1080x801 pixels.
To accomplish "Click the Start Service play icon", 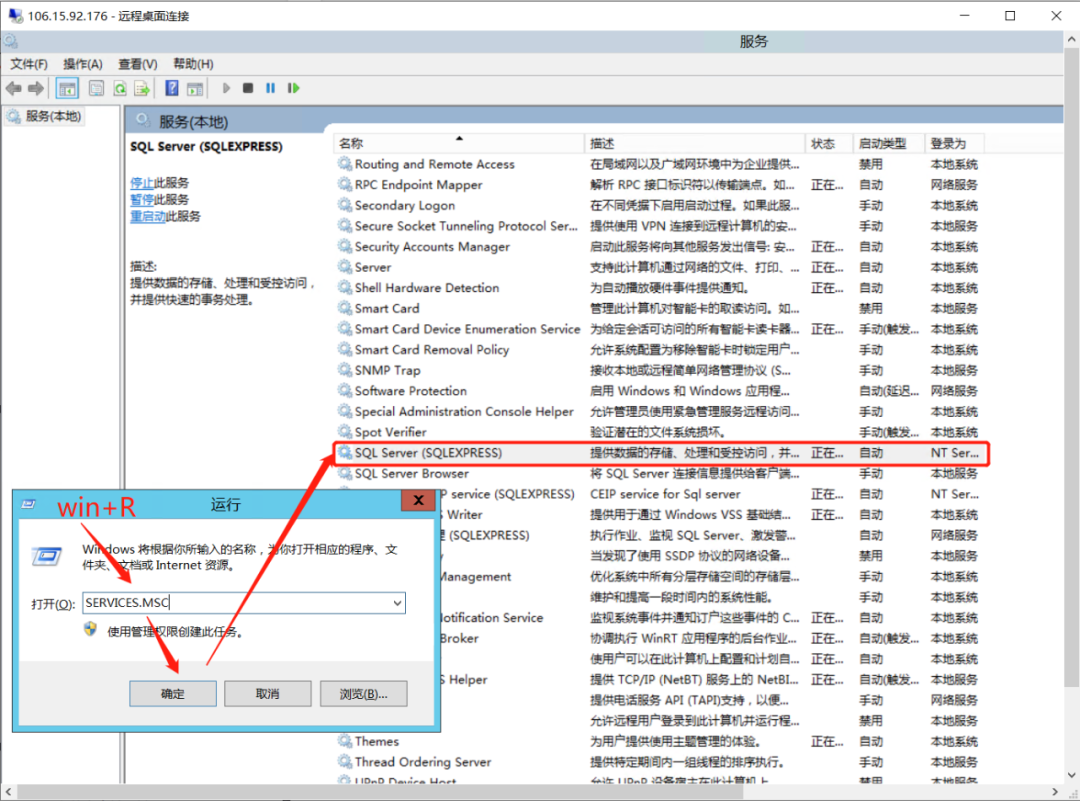I will pyautogui.click(x=226, y=88).
